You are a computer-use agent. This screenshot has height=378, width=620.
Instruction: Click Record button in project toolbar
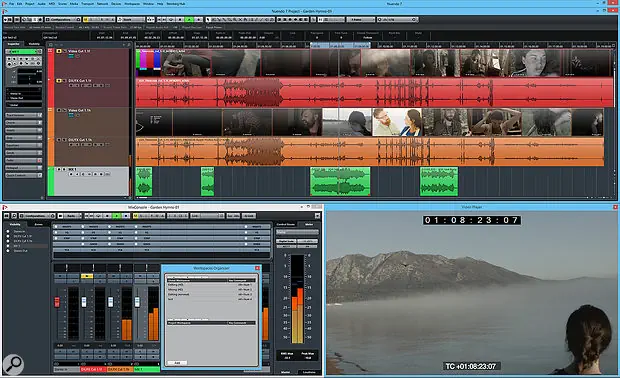pyautogui.click(x=198, y=19)
